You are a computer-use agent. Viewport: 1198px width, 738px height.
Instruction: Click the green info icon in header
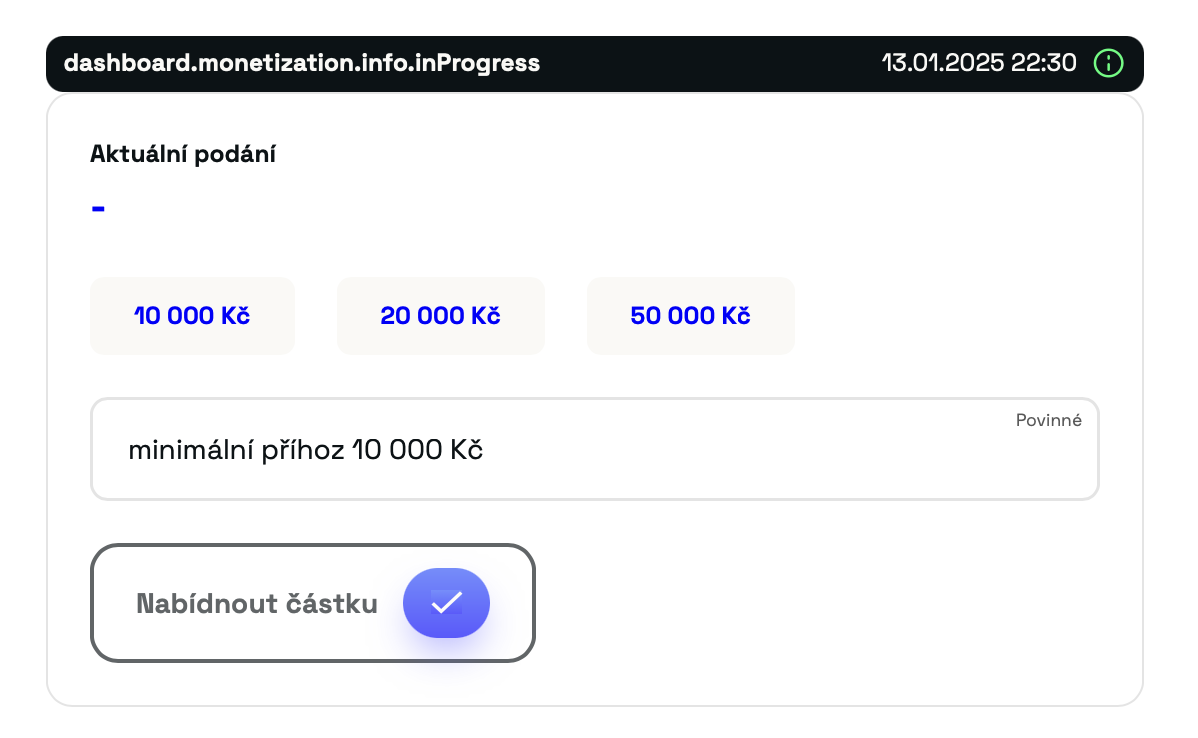pyautogui.click(x=1108, y=64)
